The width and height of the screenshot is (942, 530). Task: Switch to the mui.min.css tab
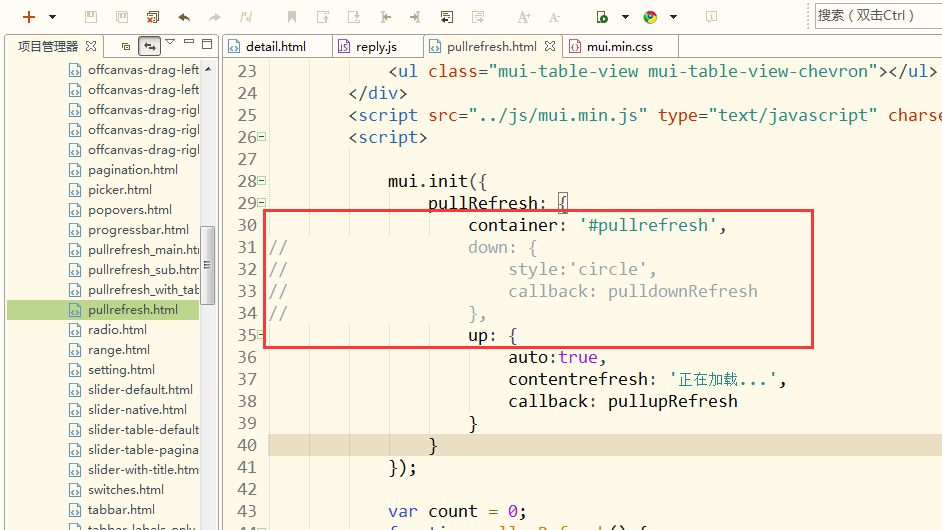[x=621, y=46]
